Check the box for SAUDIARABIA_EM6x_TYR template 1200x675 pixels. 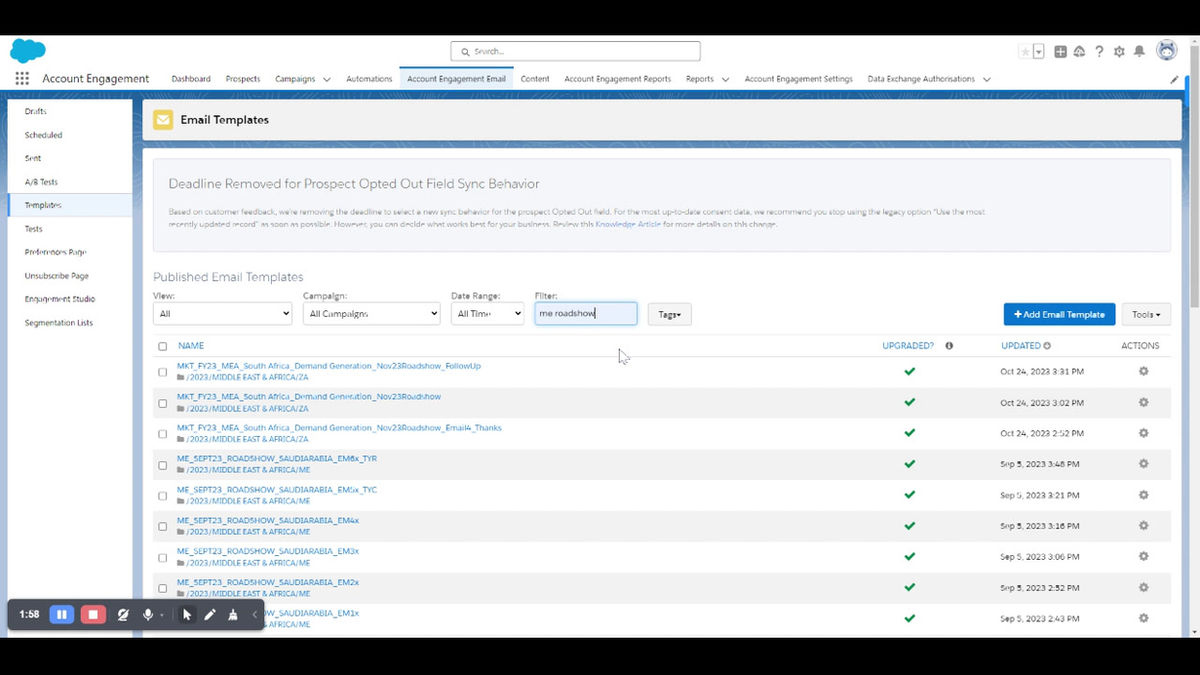[x=163, y=465]
